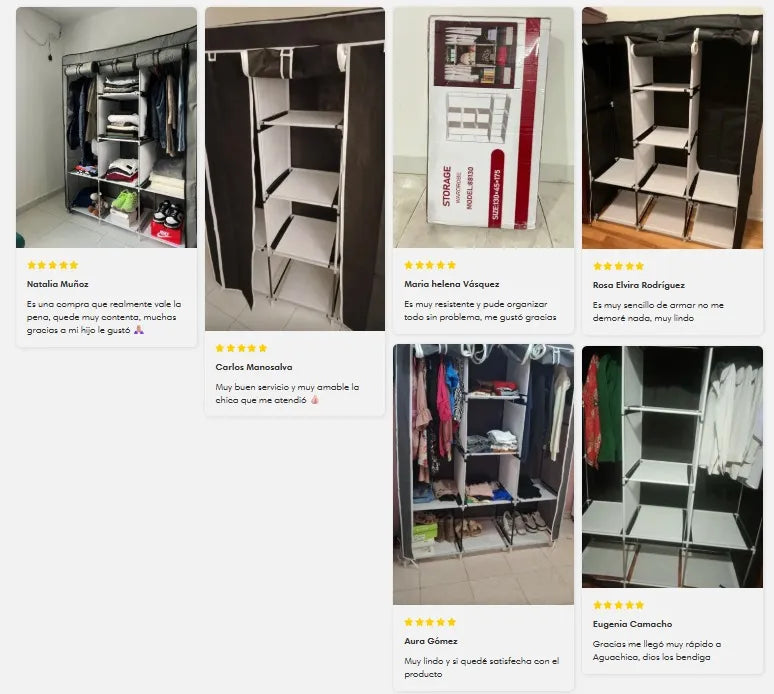Viewport: 774px width, 694px height.
Task: Select the reviewer name Natalia Muñoz
Action: [x=58, y=284]
